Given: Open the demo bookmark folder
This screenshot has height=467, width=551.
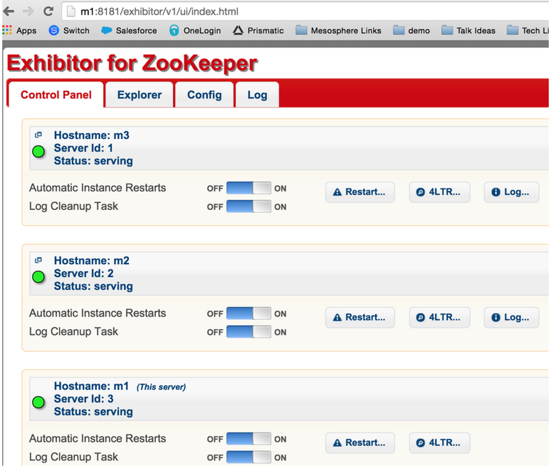Looking at the screenshot, I should (x=411, y=31).
